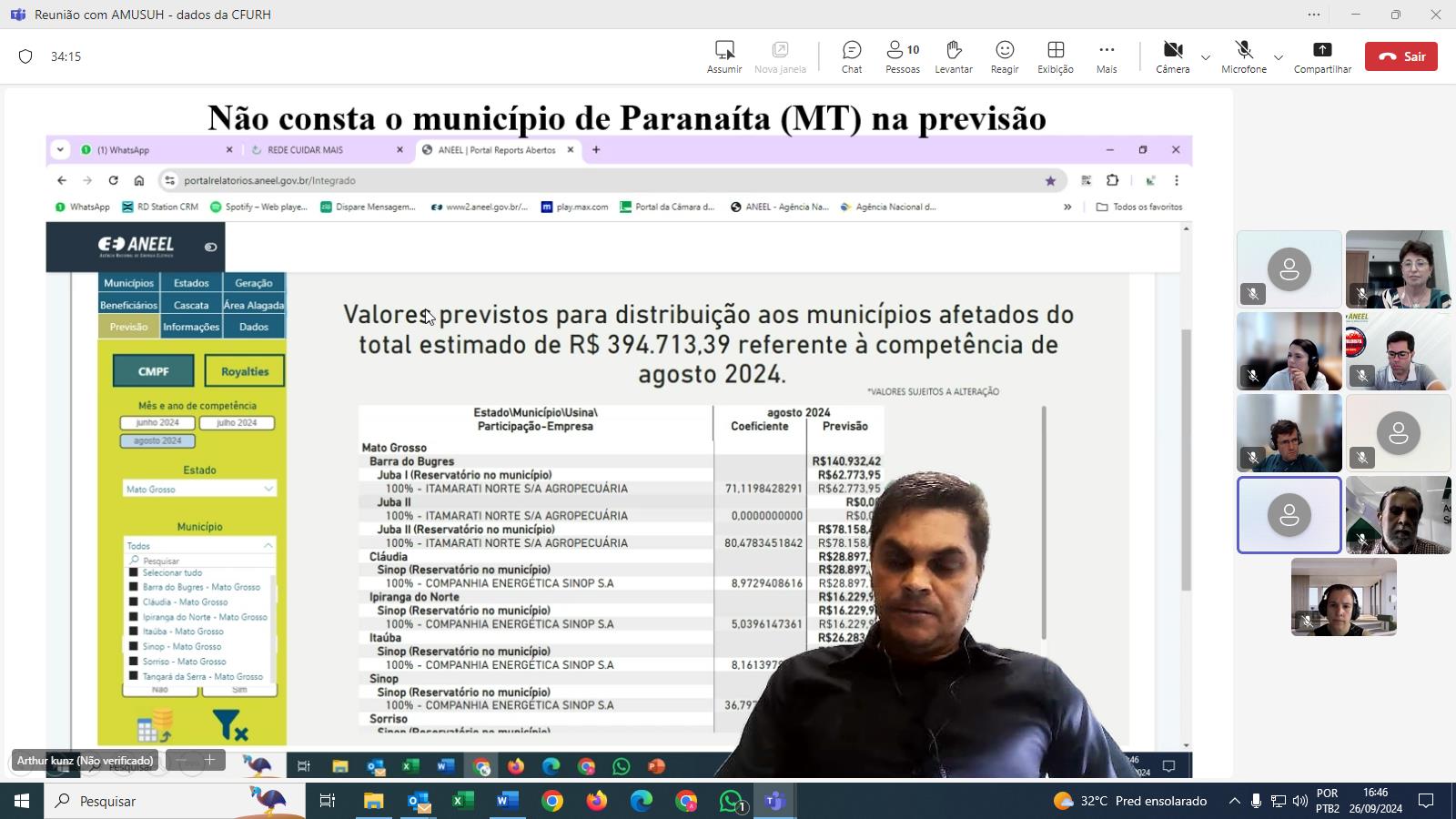Click the Pesquisar field in Município list
The image size is (1456, 819).
[x=200, y=561]
